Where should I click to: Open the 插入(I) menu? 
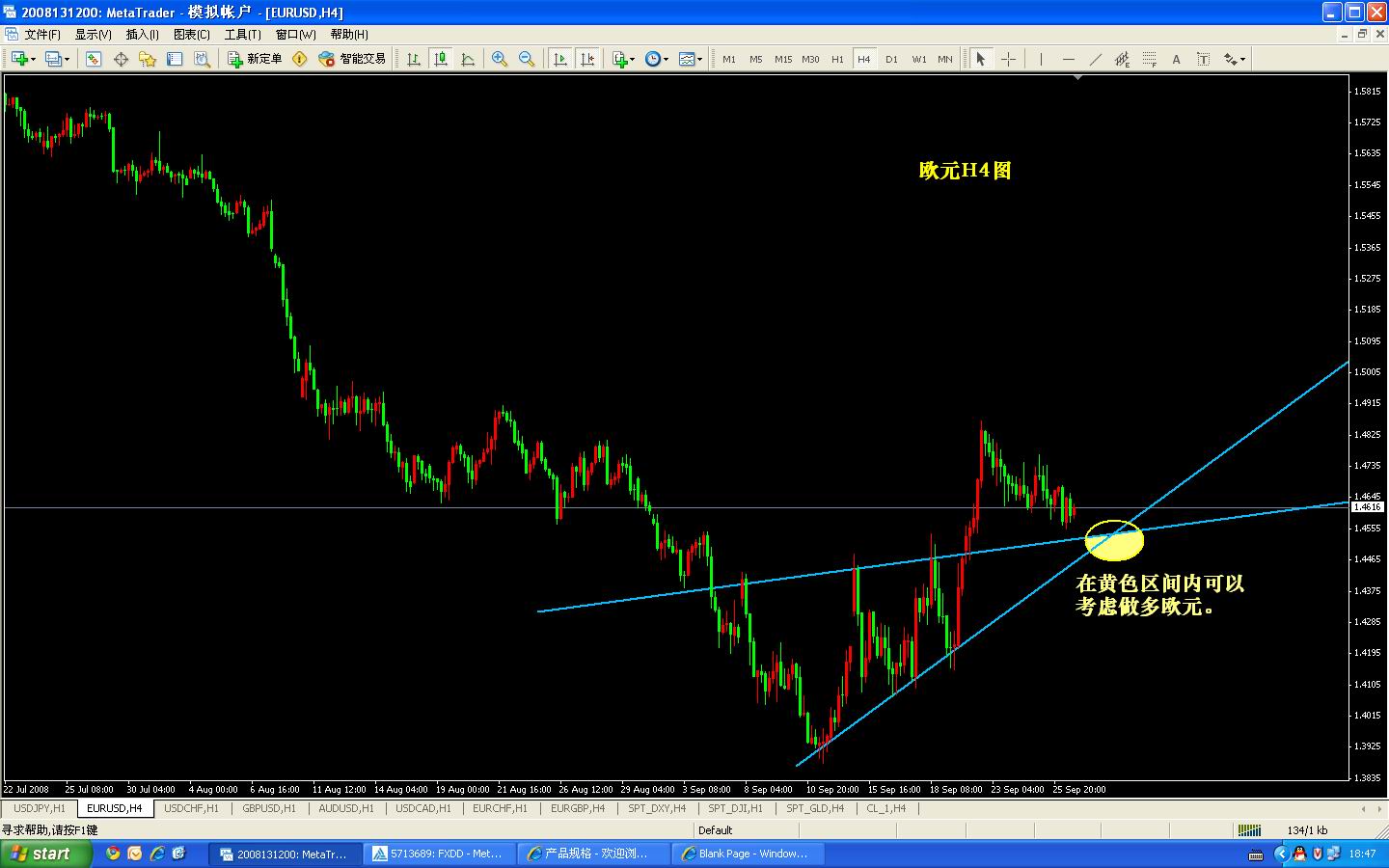(143, 34)
